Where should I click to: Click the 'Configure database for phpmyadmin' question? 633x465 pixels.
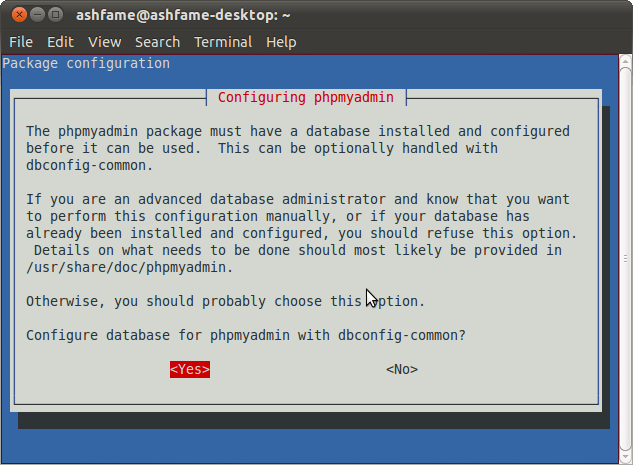coord(245,335)
